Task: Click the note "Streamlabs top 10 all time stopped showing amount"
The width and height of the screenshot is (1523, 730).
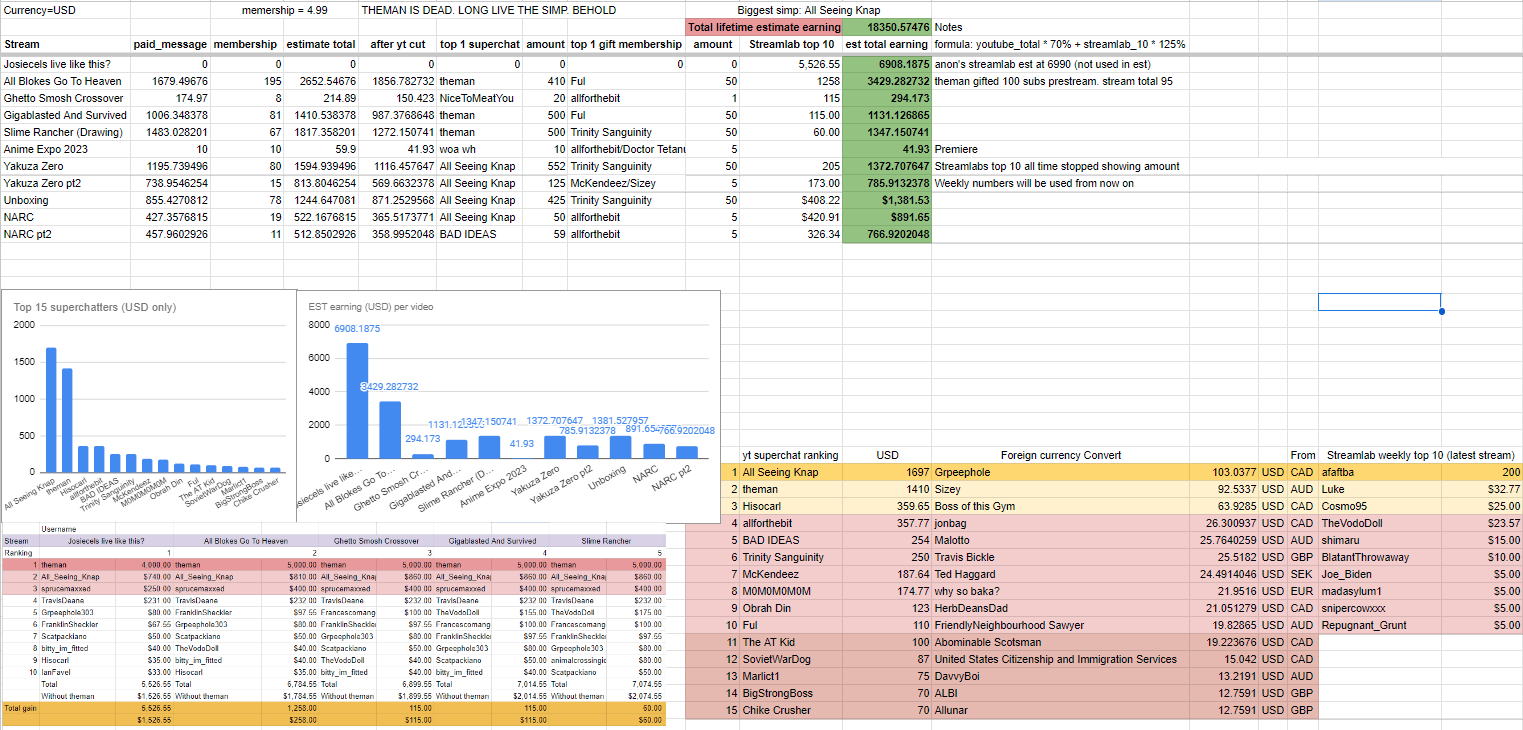Action: coord(1057,166)
